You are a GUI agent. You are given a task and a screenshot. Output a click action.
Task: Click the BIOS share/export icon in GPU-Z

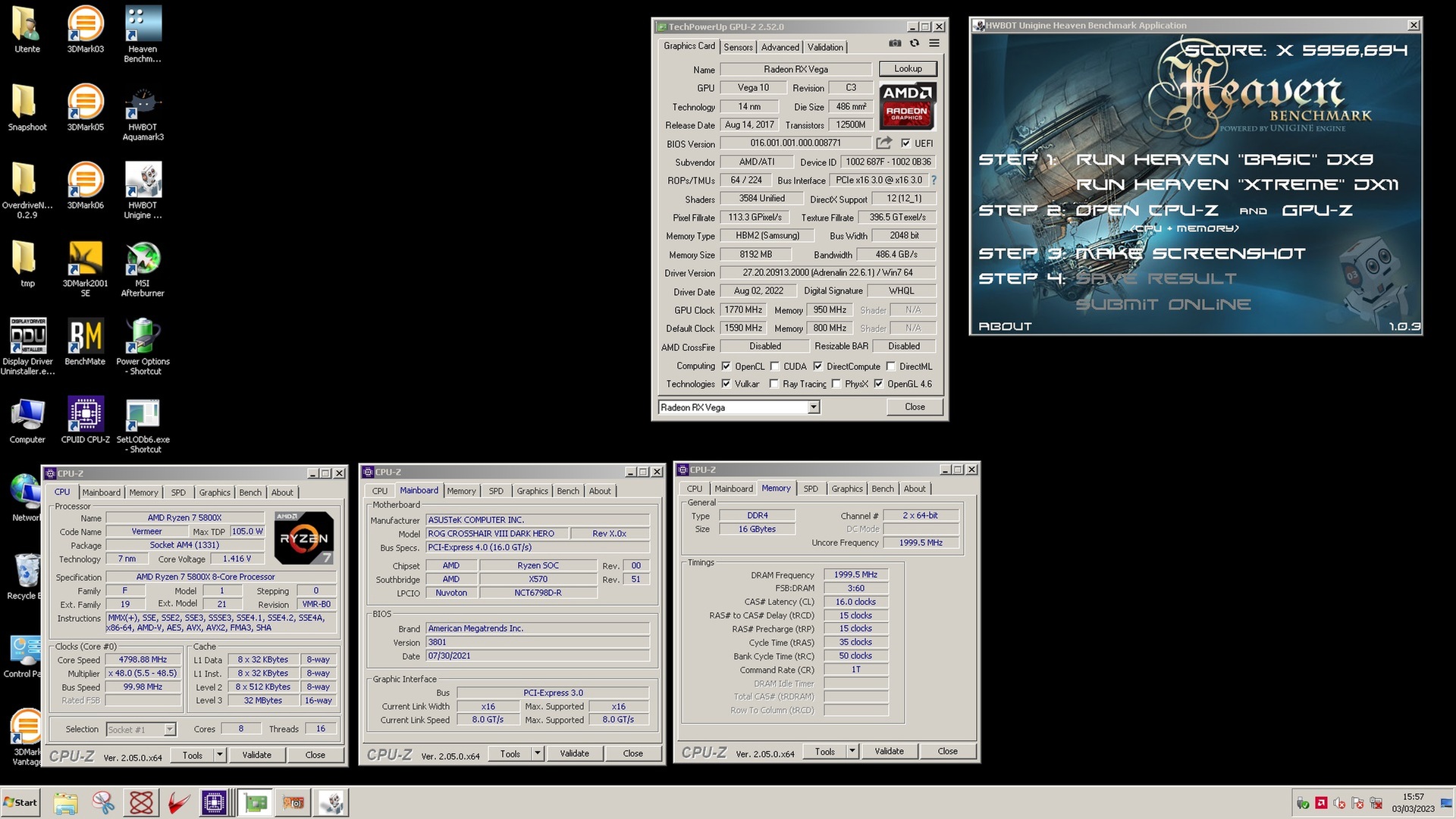point(884,143)
